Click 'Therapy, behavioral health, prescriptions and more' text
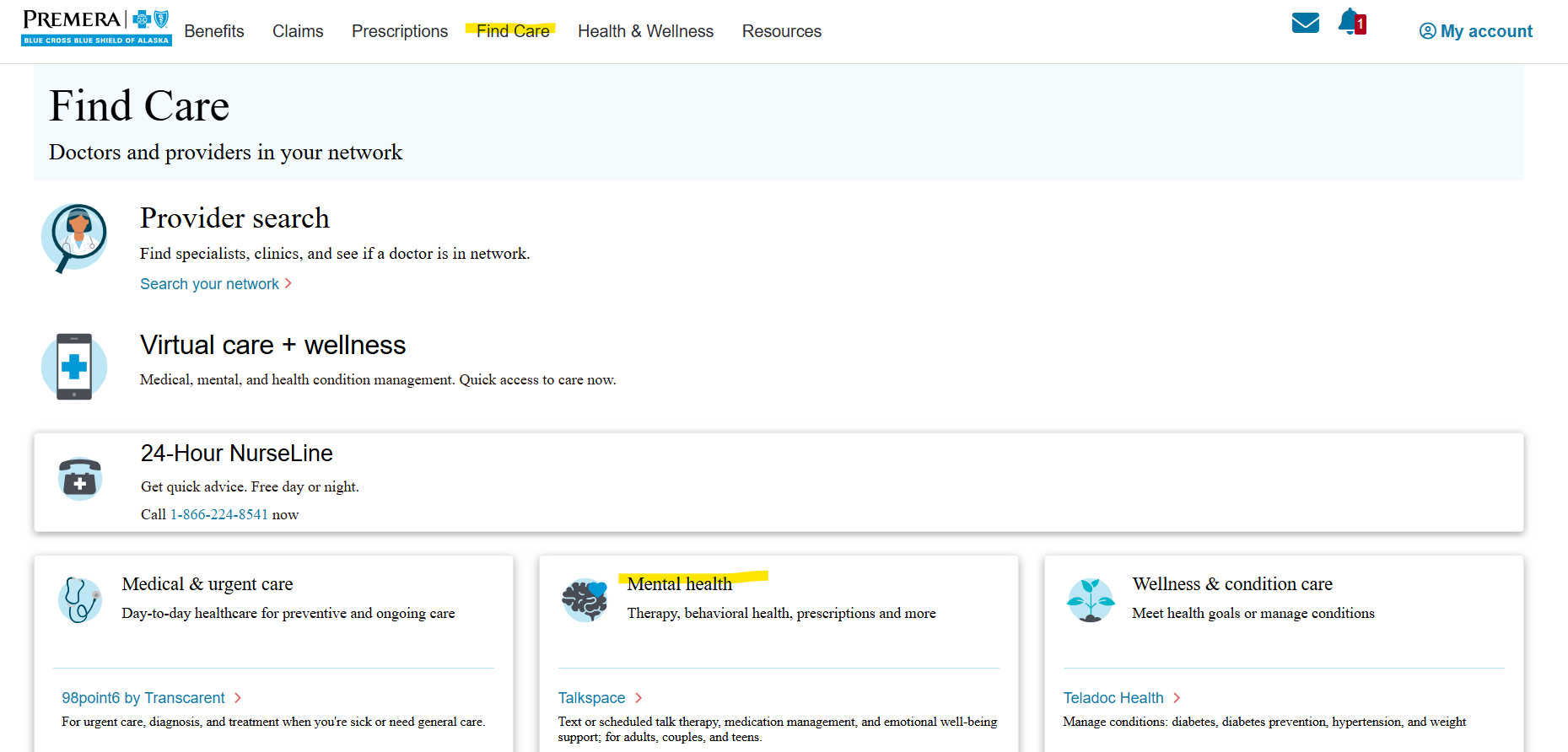Image resolution: width=1568 pixels, height=752 pixels. click(781, 613)
